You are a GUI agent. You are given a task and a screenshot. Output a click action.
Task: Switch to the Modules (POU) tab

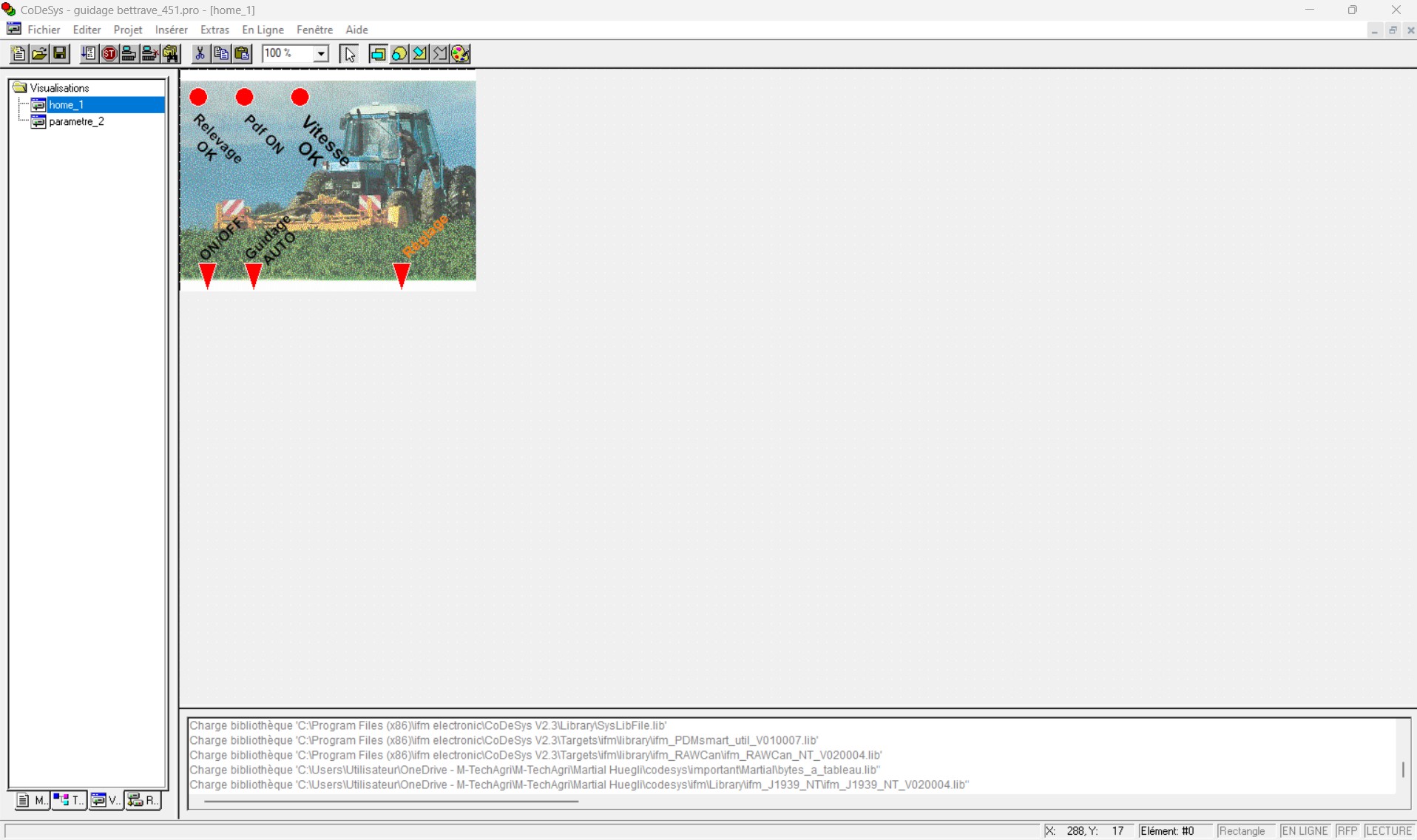pyautogui.click(x=30, y=800)
